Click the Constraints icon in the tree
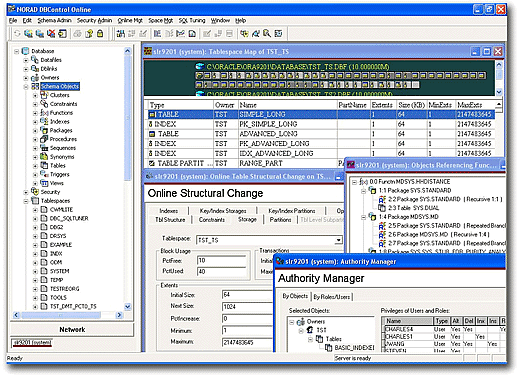Image resolution: width=520 pixels, height=378 pixels. click(x=44, y=104)
